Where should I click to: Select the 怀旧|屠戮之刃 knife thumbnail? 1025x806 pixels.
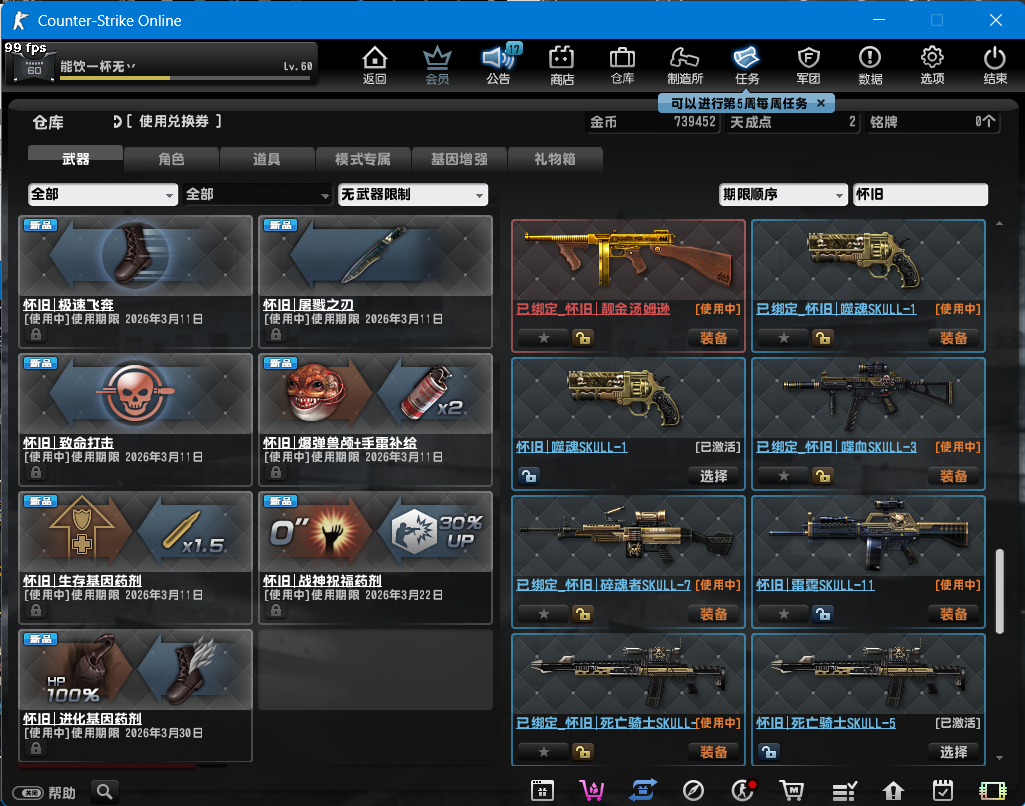pos(375,256)
